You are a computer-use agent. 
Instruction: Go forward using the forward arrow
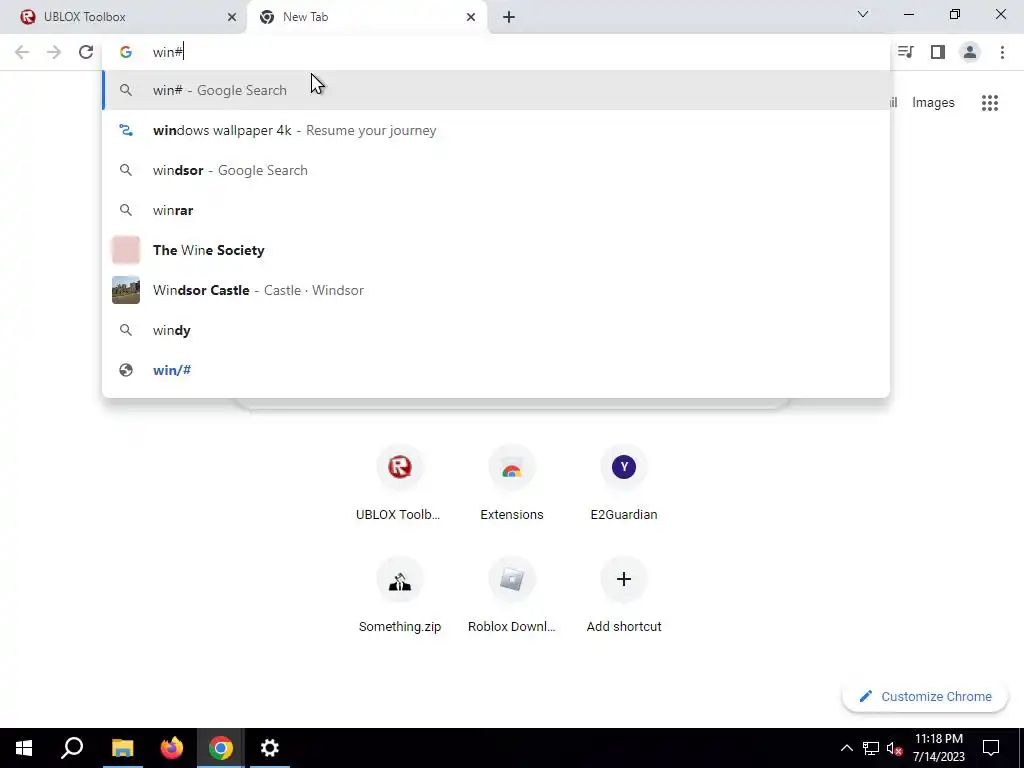coord(54,52)
